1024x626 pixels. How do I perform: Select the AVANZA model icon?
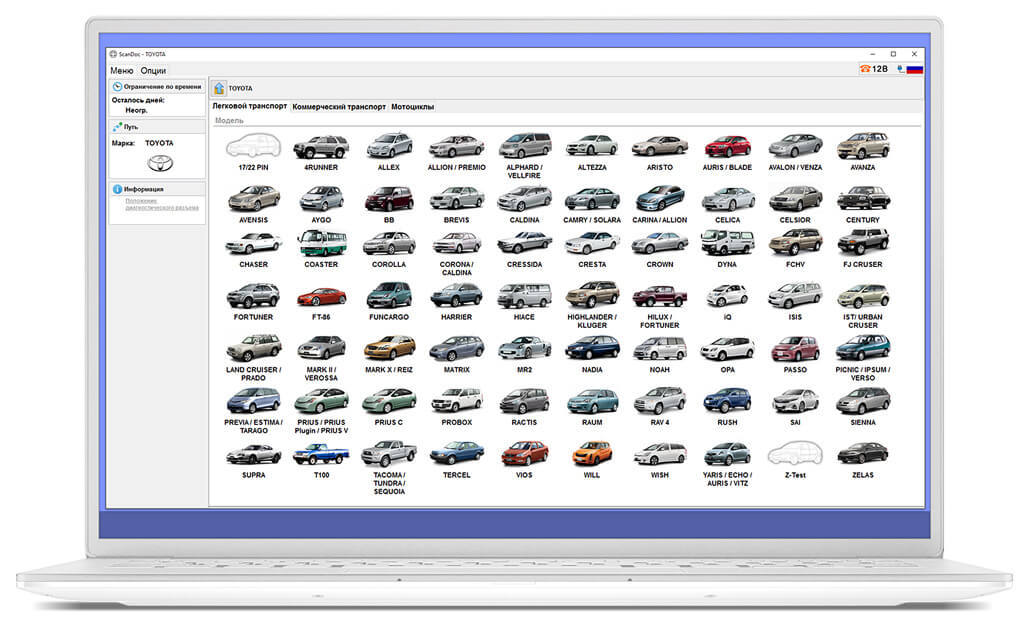tap(863, 146)
